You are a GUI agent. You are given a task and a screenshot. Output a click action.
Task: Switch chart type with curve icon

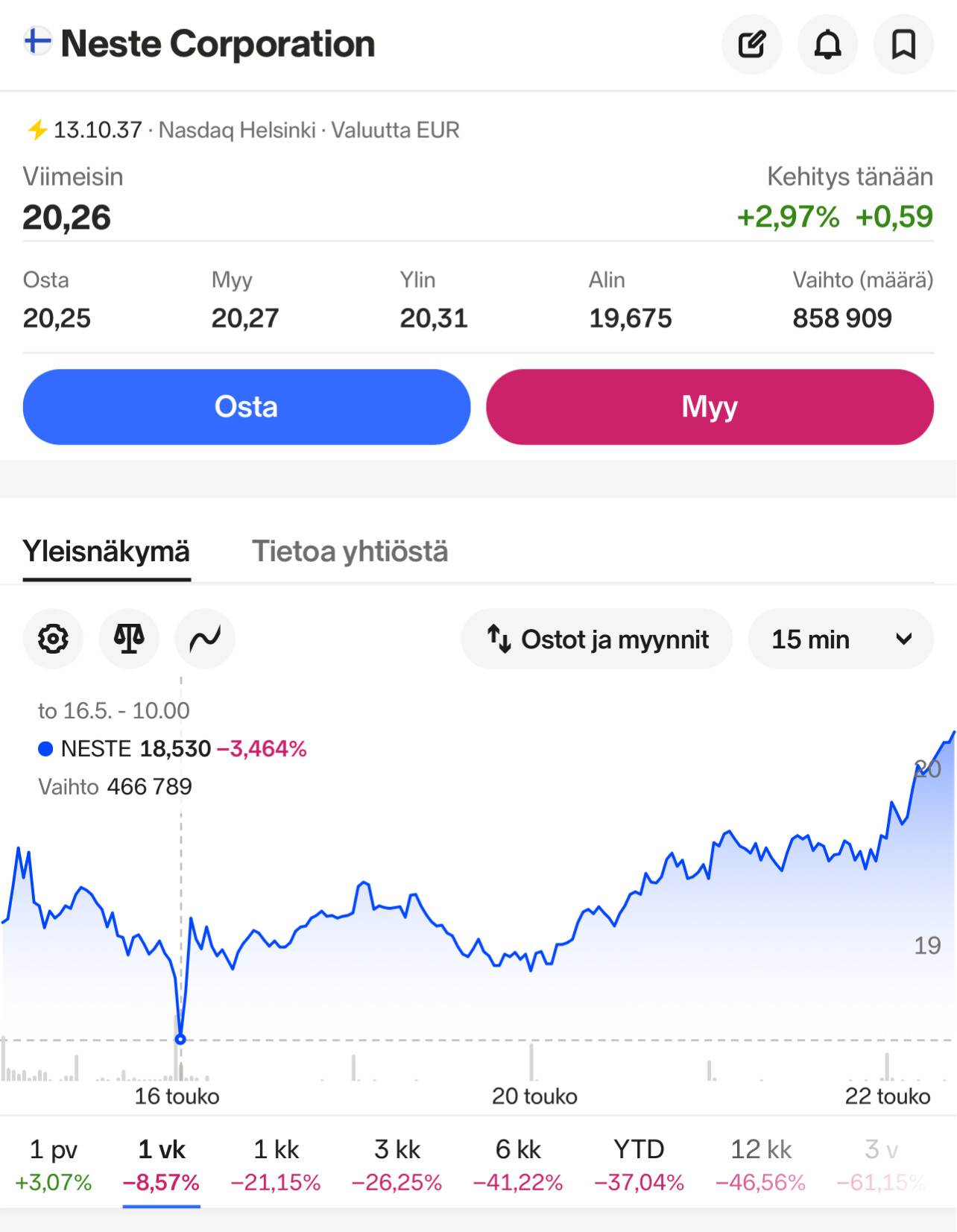click(205, 639)
